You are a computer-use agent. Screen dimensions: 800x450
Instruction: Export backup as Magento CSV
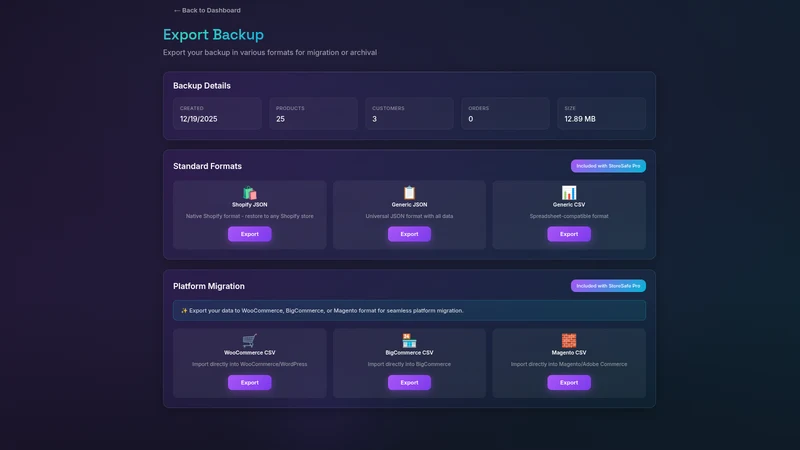tap(569, 383)
